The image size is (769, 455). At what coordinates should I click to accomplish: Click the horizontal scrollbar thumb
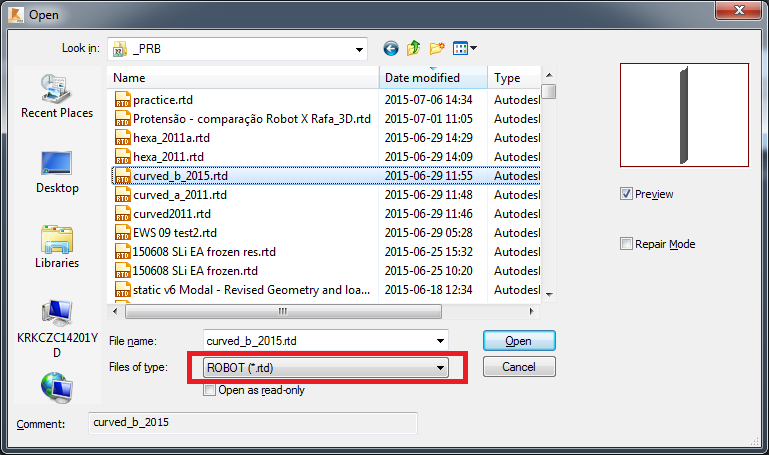(x=283, y=311)
